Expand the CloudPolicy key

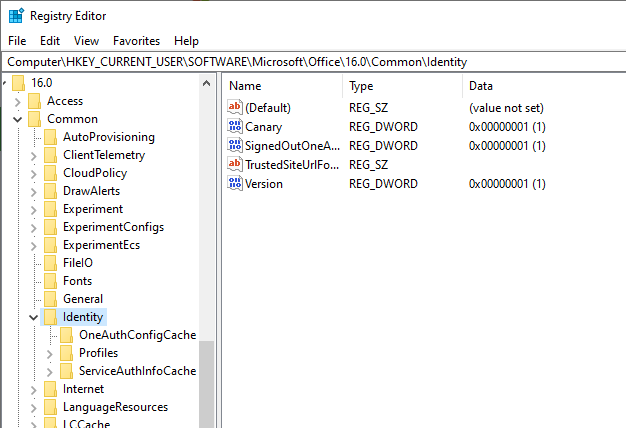click(x=34, y=174)
